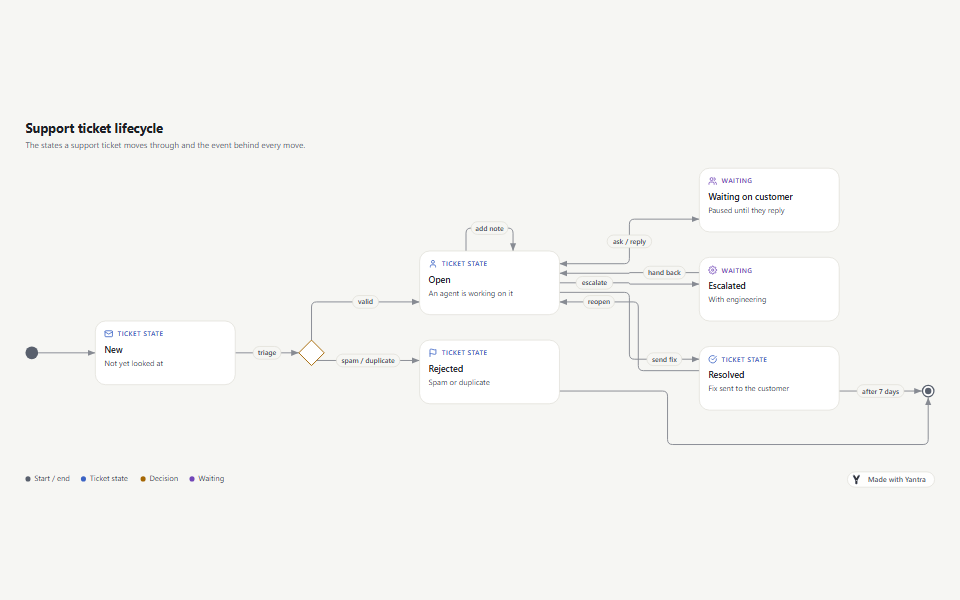Screen dimensions: 960x600
Task: Click the orange Decision legend dot
Action: click(x=143, y=479)
